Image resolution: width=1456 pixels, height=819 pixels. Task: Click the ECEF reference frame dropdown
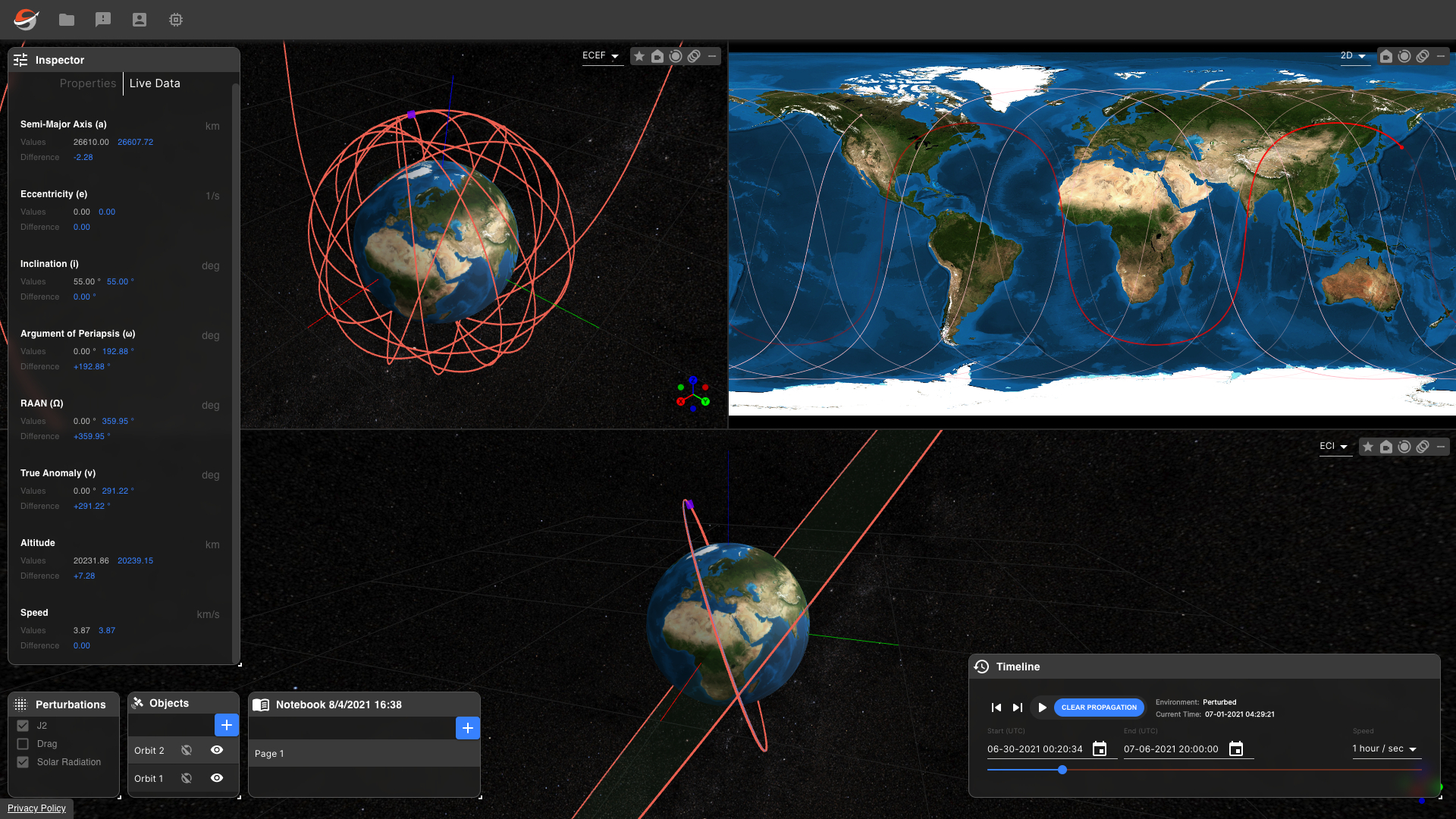point(601,55)
